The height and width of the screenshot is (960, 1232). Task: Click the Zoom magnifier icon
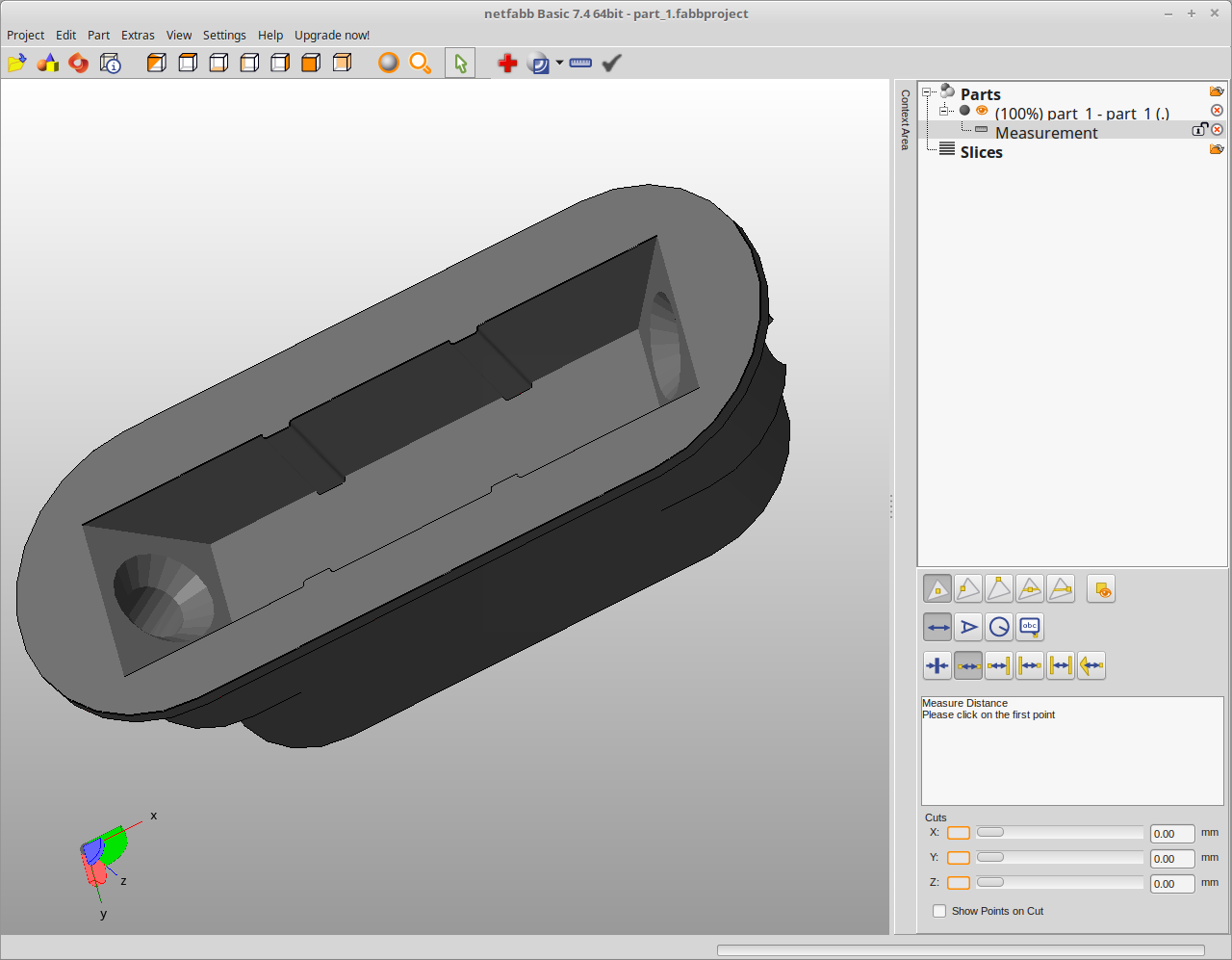(x=420, y=64)
